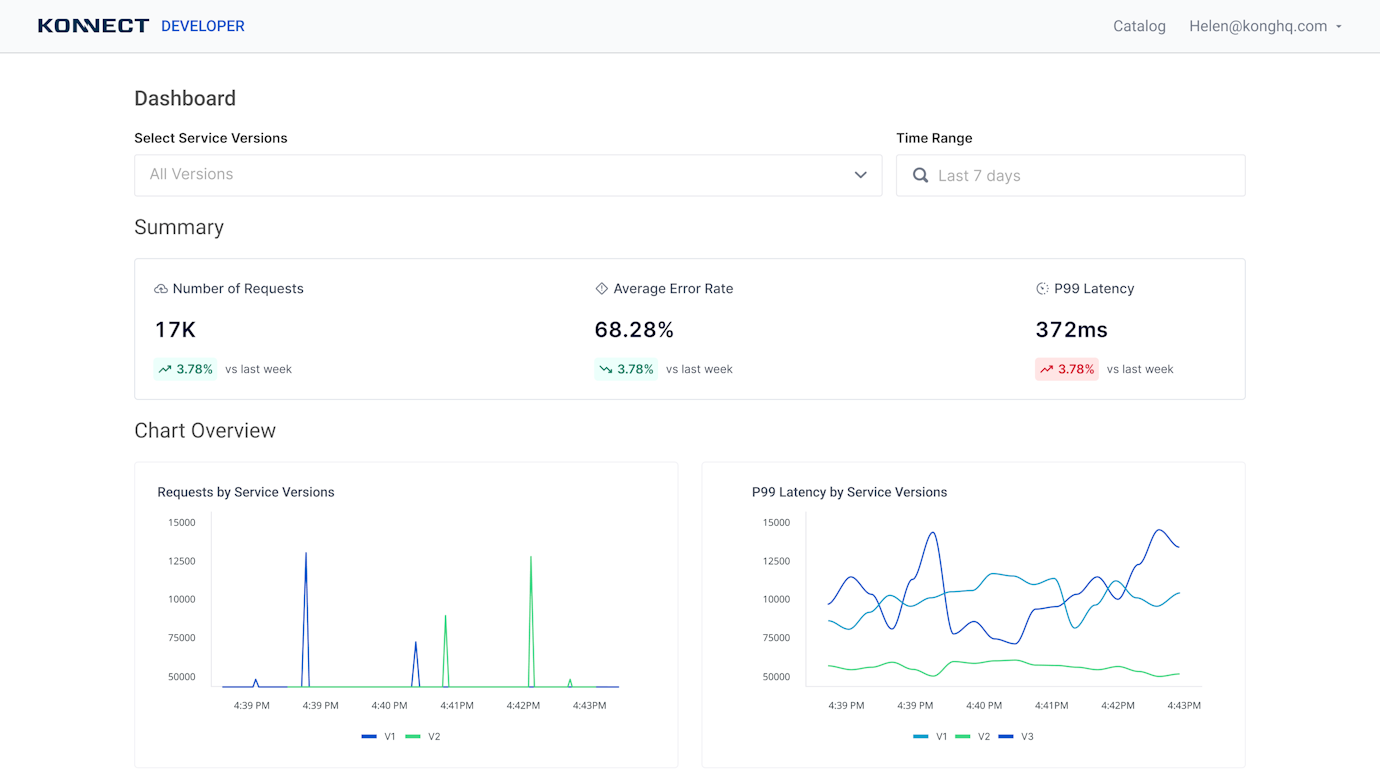Click the magnifier icon in the Time Range field
Image resolution: width=1380 pixels, height=776 pixels.
point(920,175)
